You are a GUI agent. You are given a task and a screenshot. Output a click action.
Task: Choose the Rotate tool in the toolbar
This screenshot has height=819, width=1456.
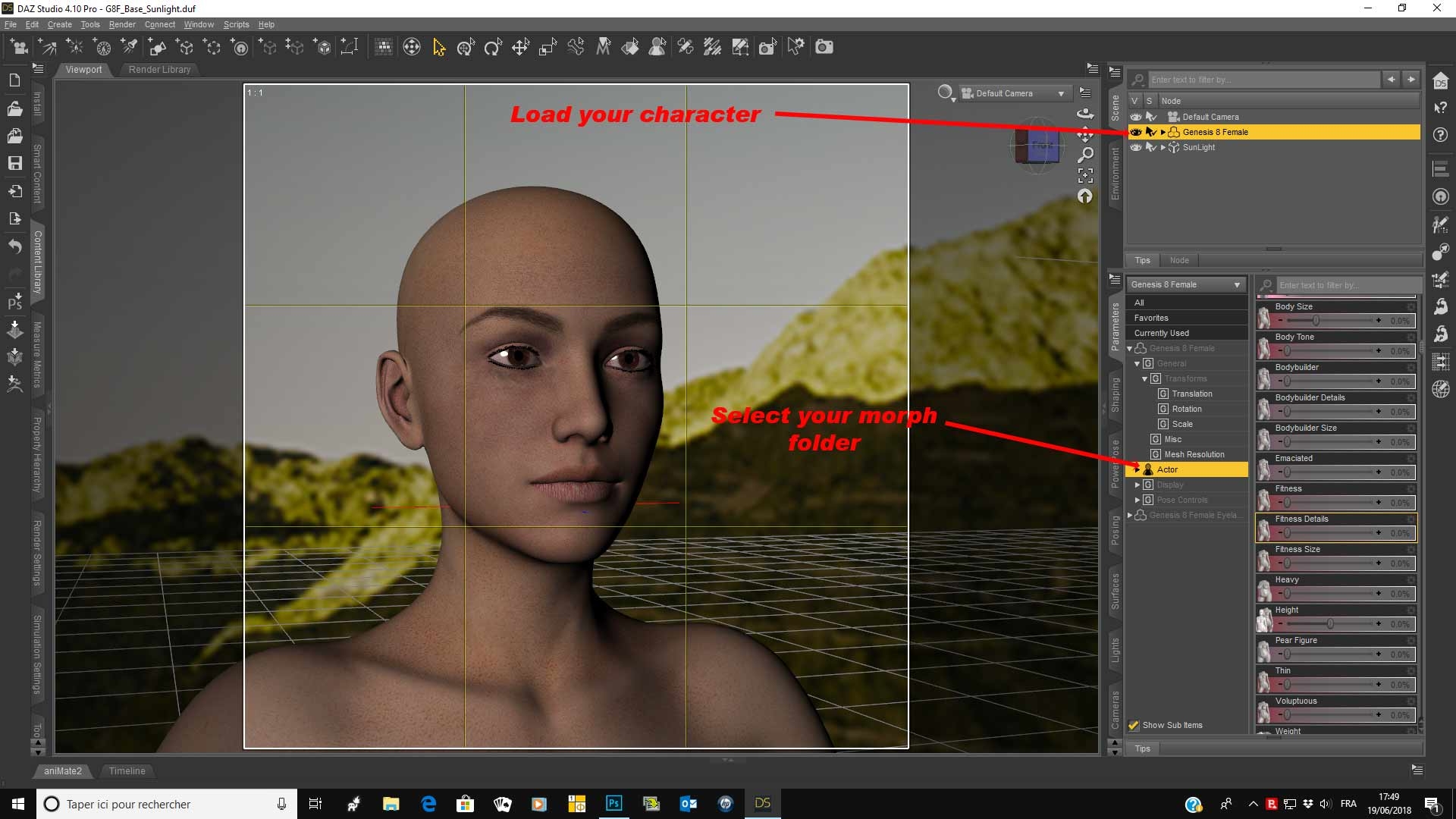(x=491, y=47)
